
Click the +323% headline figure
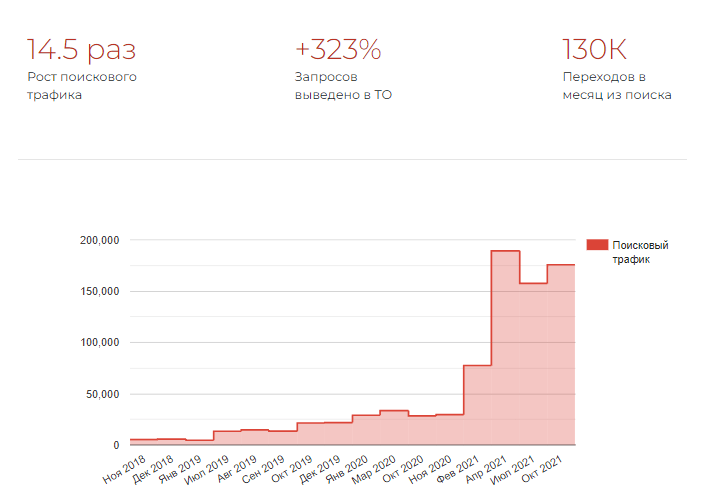(338, 49)
